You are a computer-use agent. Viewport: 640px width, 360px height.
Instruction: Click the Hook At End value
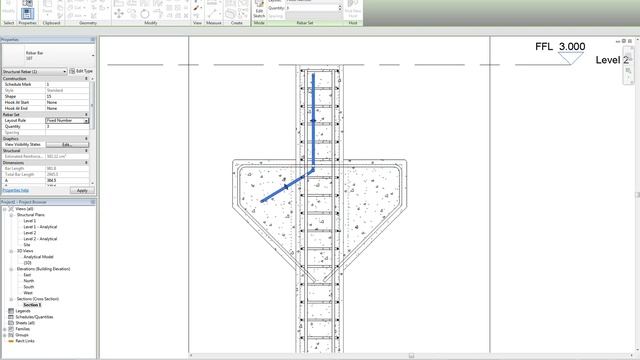67,109
